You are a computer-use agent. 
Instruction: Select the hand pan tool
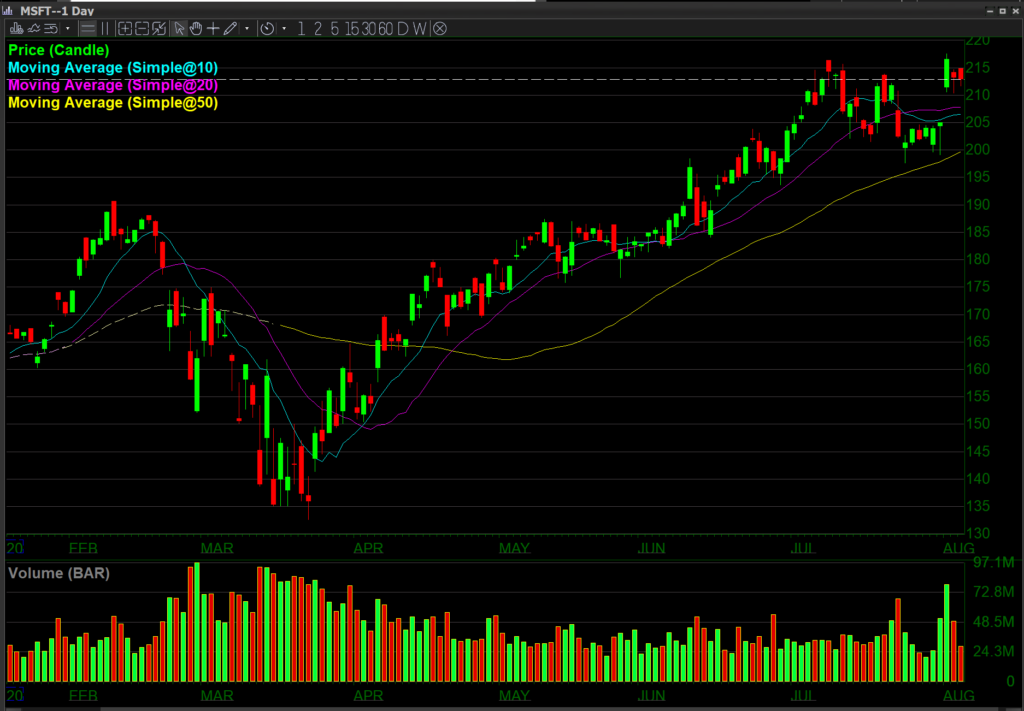click(x=196, y=28)
